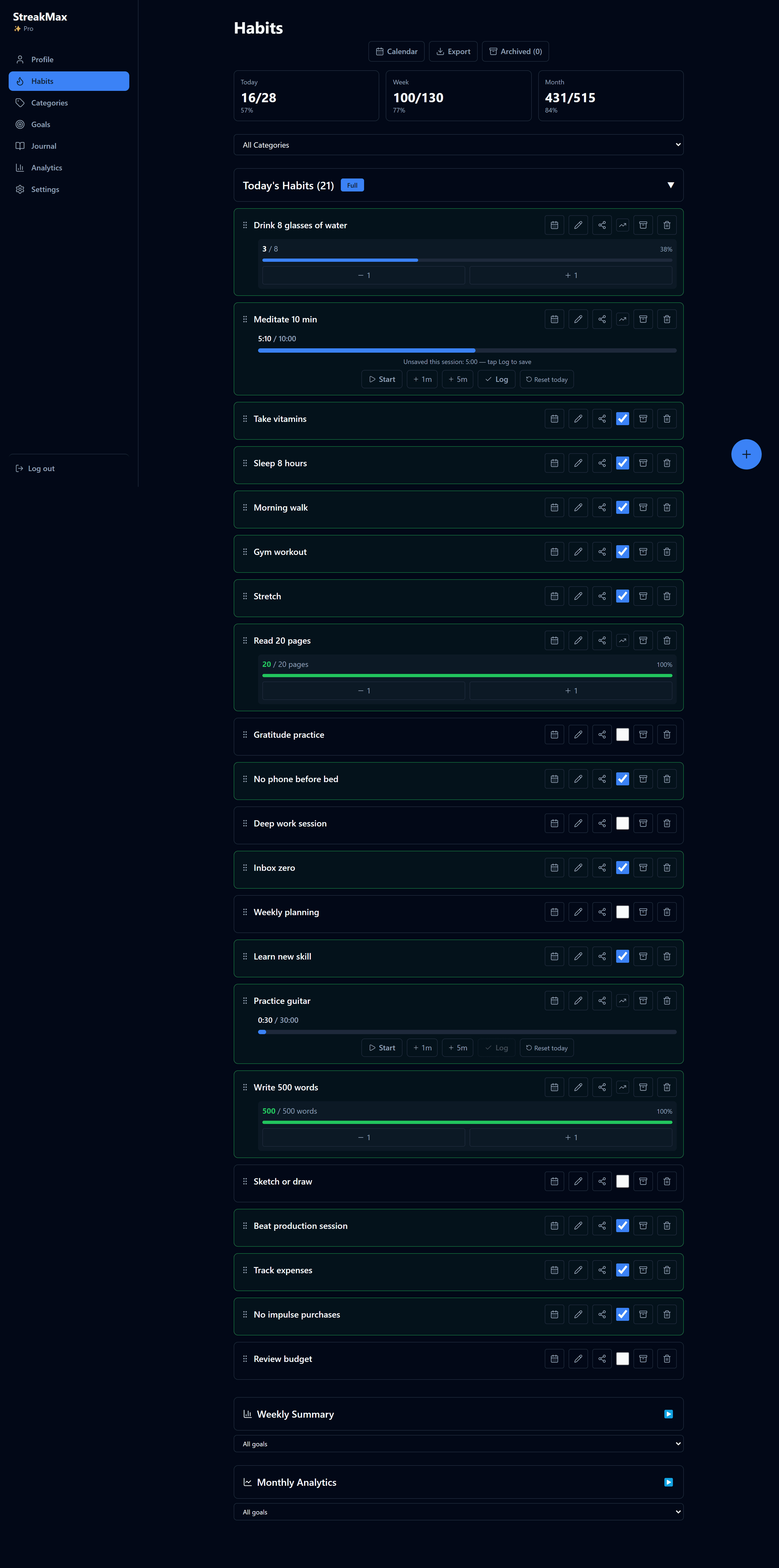
Task: Delete the Sketch or draw habit
Action: point(666,1182)
